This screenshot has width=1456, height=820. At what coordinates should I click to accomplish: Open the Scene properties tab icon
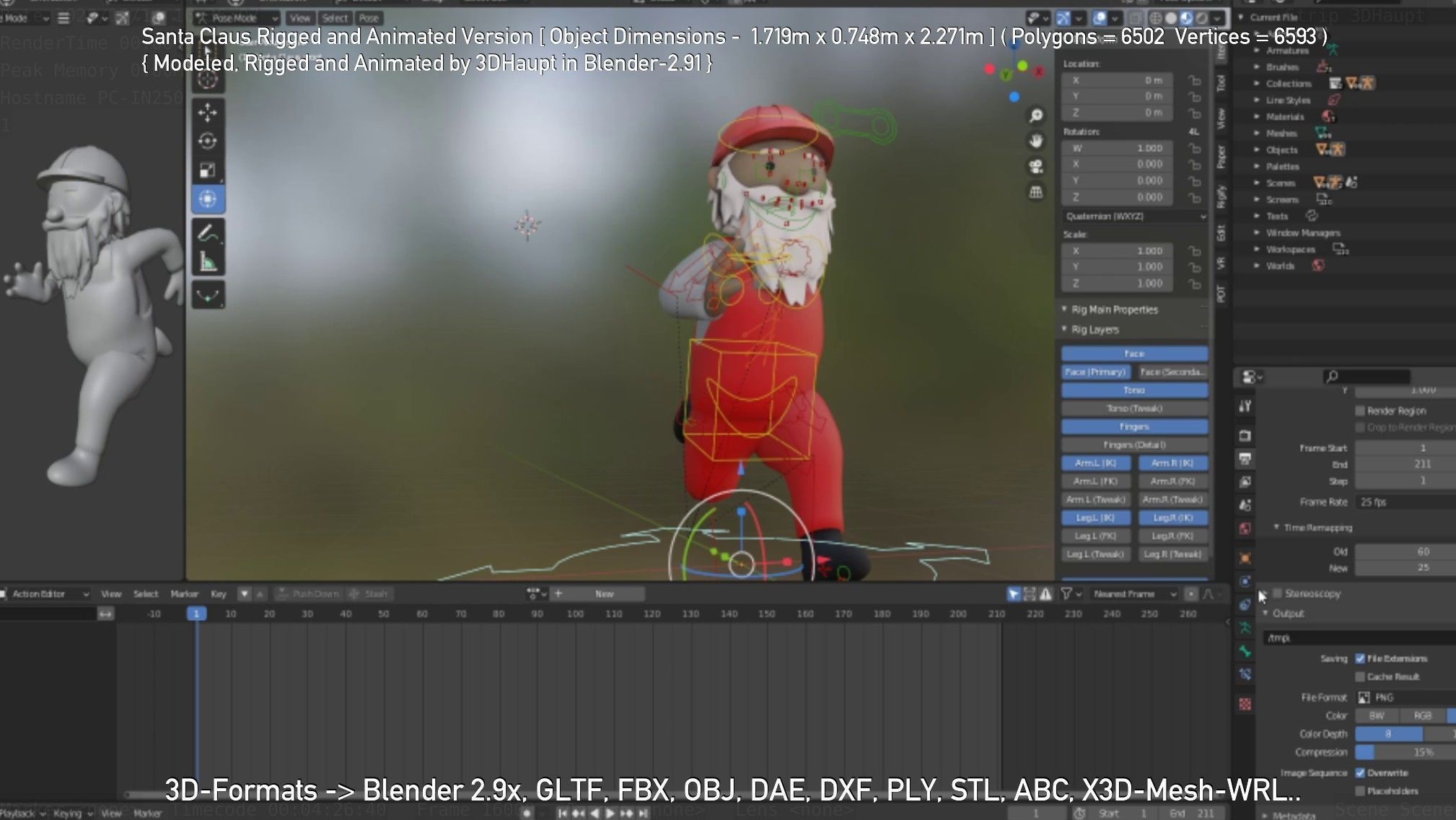(1245, 505)
